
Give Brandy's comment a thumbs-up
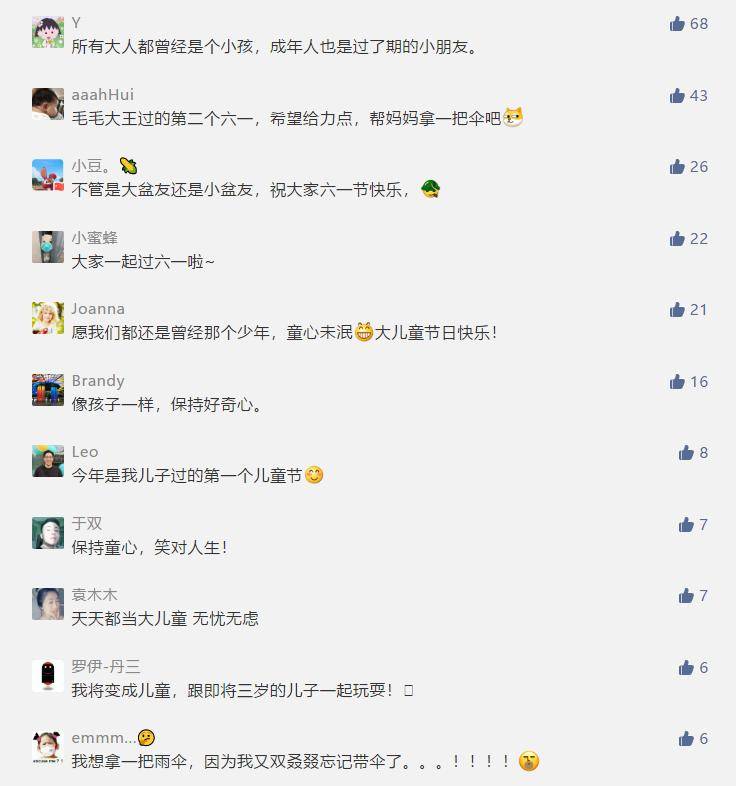(x=677, y=381)
